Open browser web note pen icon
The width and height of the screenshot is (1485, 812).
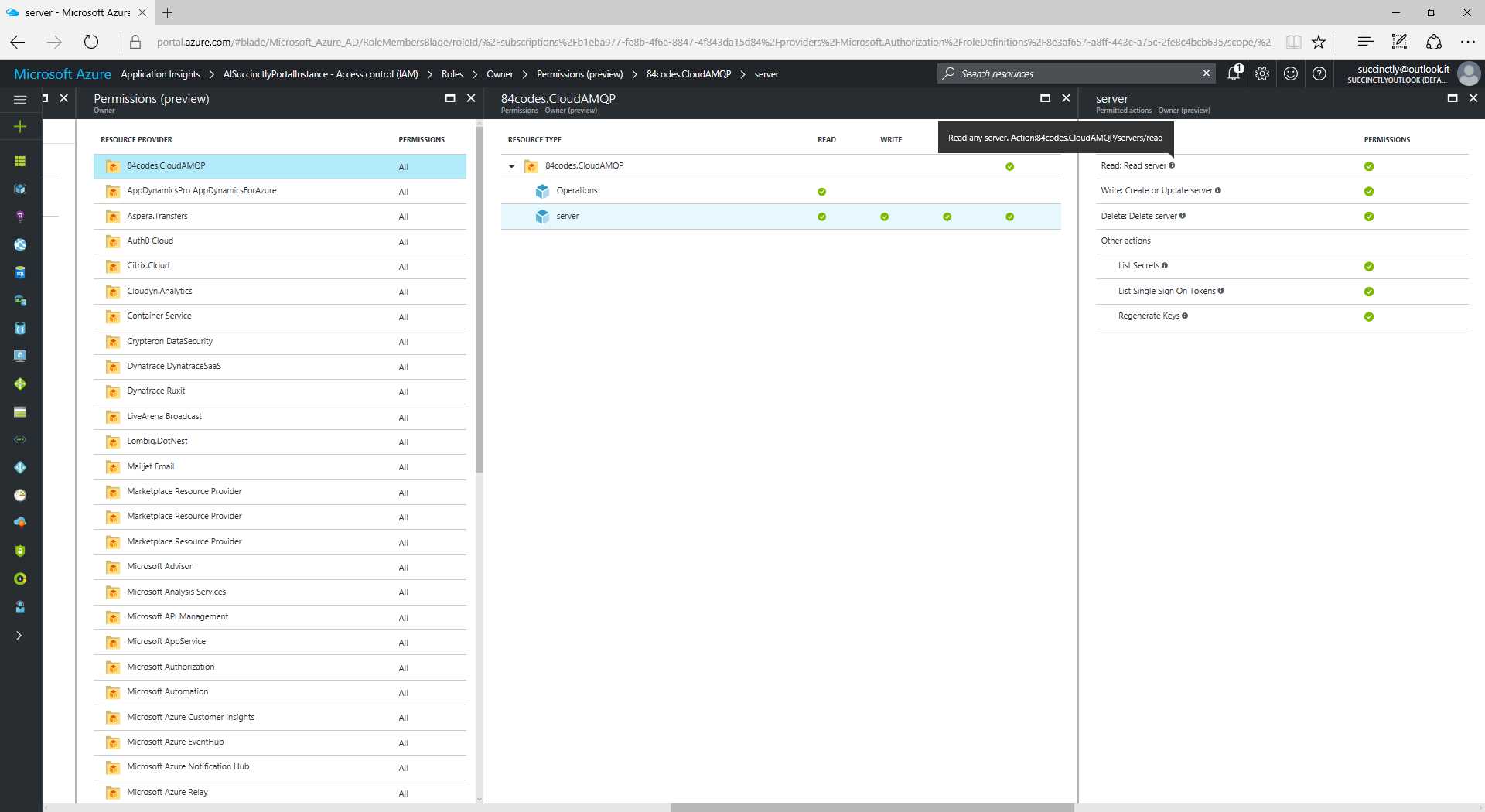coord(1399,42)
